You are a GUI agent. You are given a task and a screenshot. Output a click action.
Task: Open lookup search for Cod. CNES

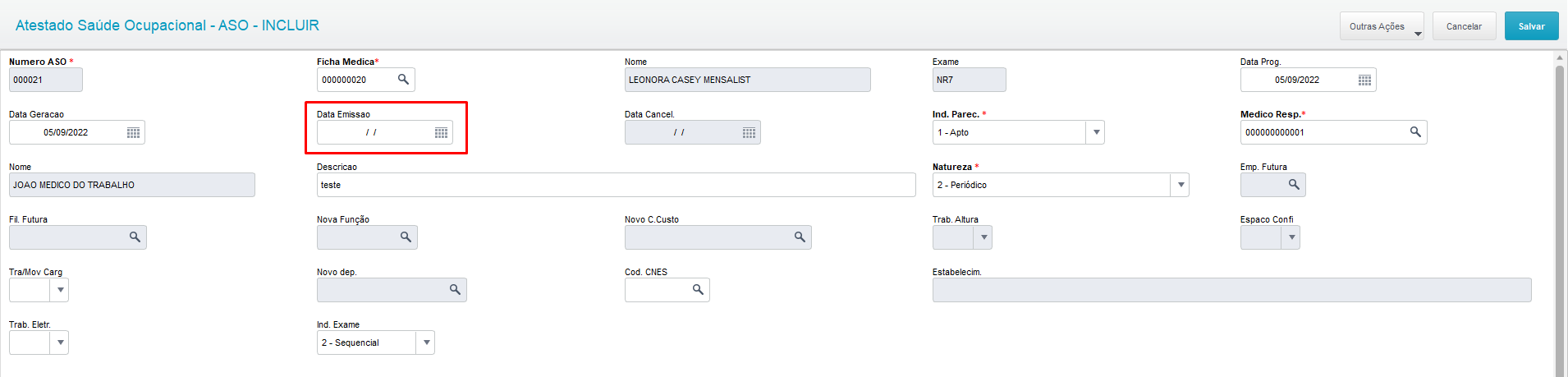tap(698, 290)
